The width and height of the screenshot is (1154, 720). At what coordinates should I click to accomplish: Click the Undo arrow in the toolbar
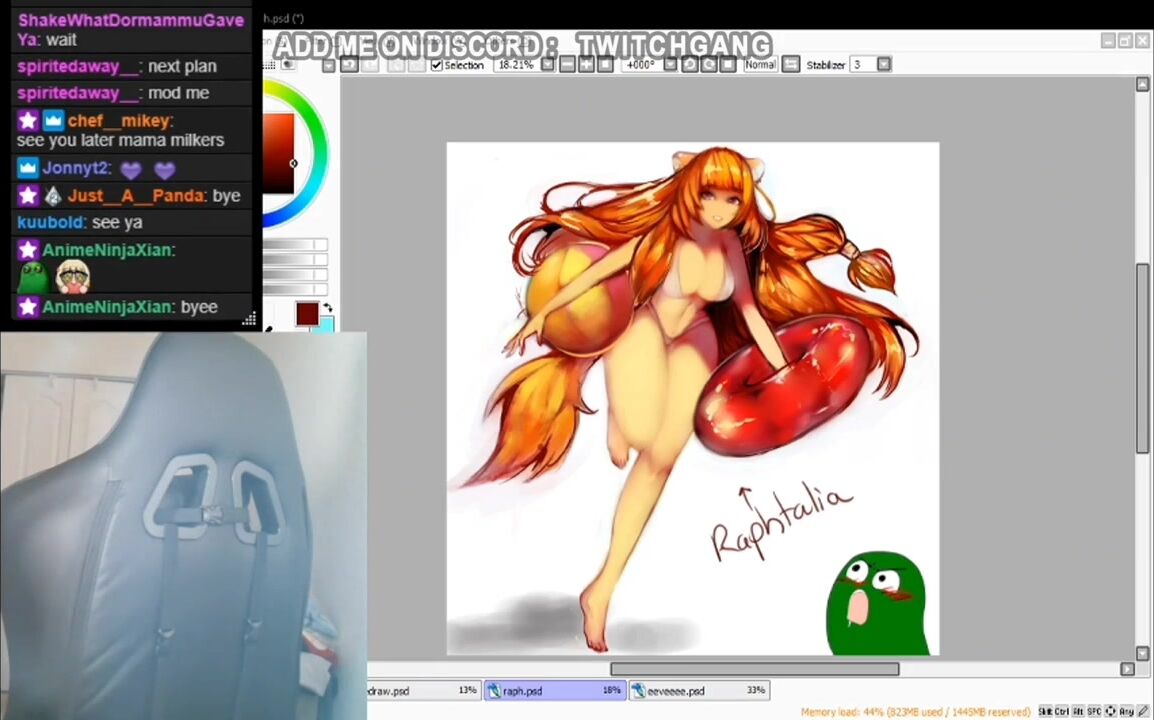pyautogui.click(x=350, y=65)
